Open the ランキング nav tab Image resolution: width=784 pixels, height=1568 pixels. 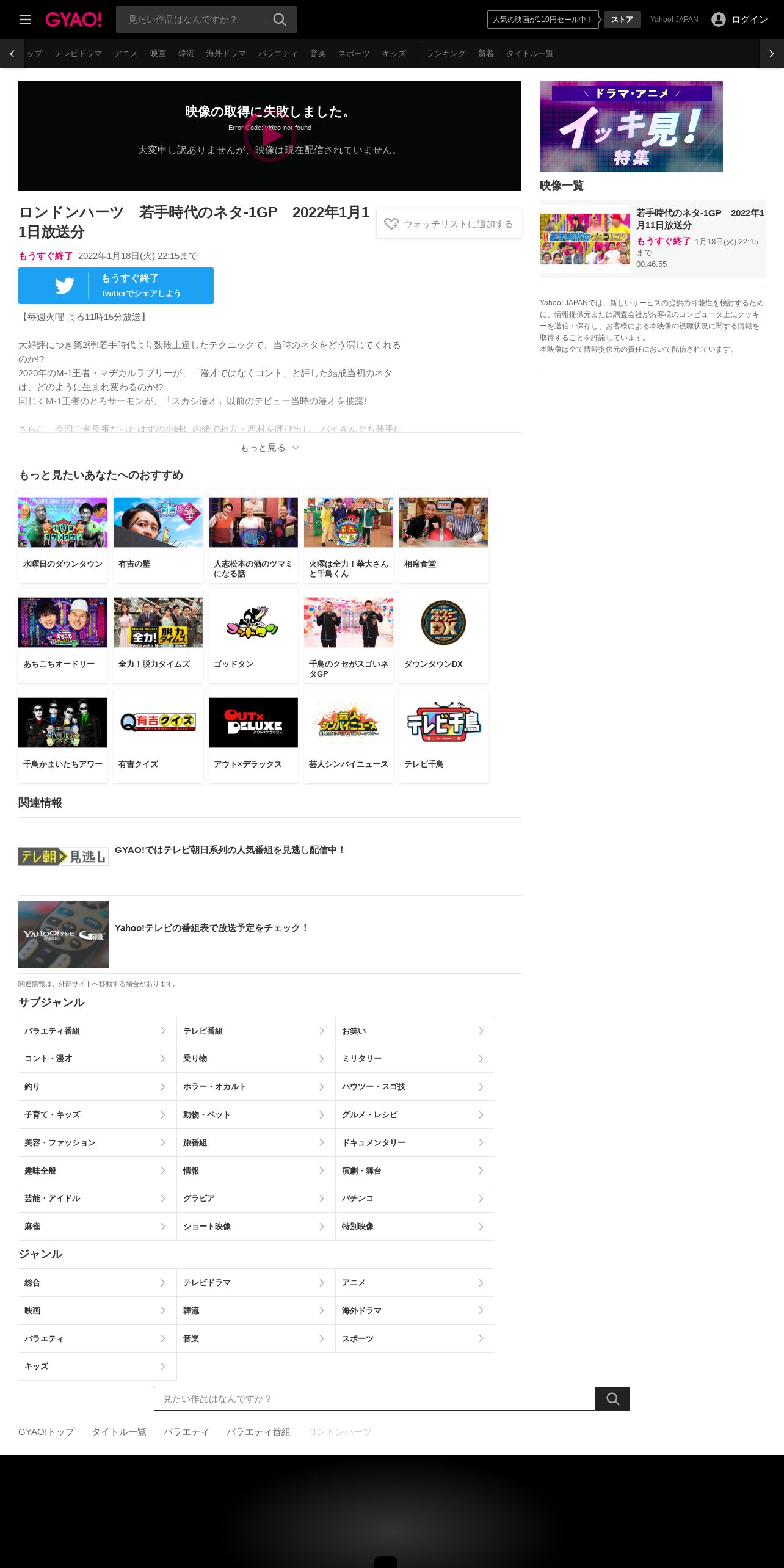coord(446,54)
